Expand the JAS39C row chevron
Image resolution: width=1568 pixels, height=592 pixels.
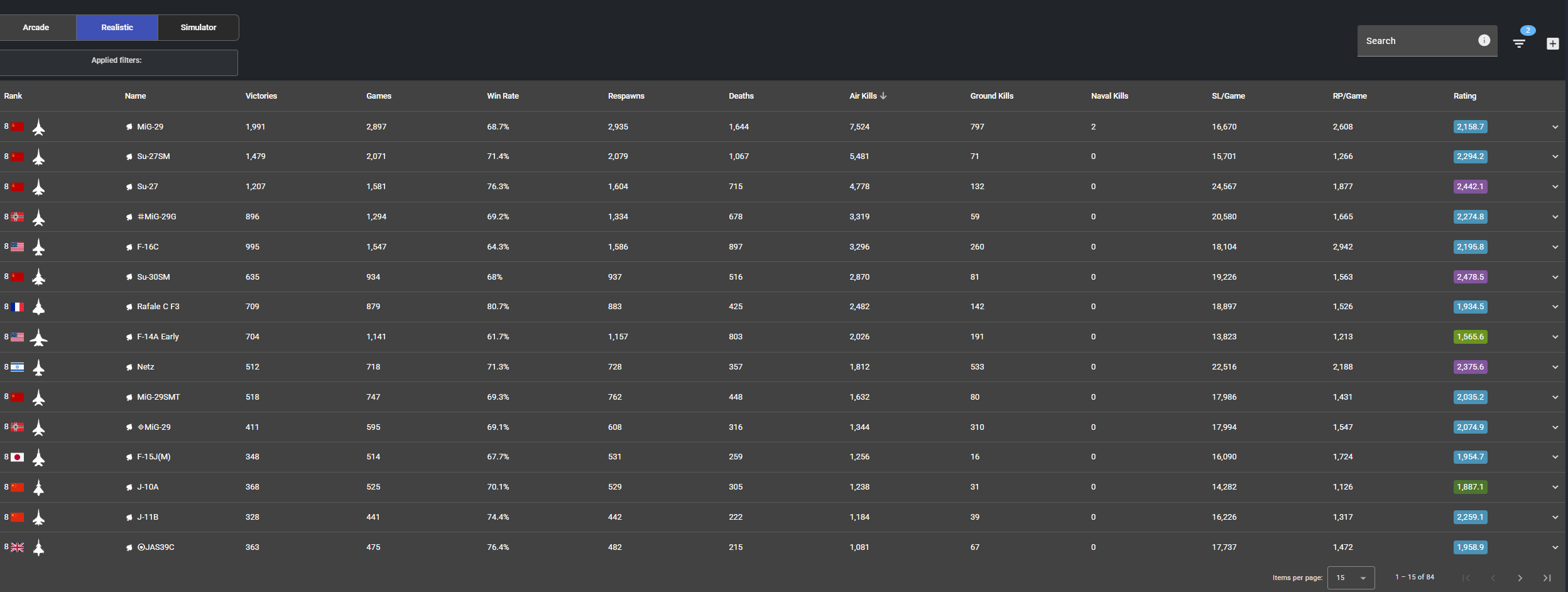coord(1555,547)
